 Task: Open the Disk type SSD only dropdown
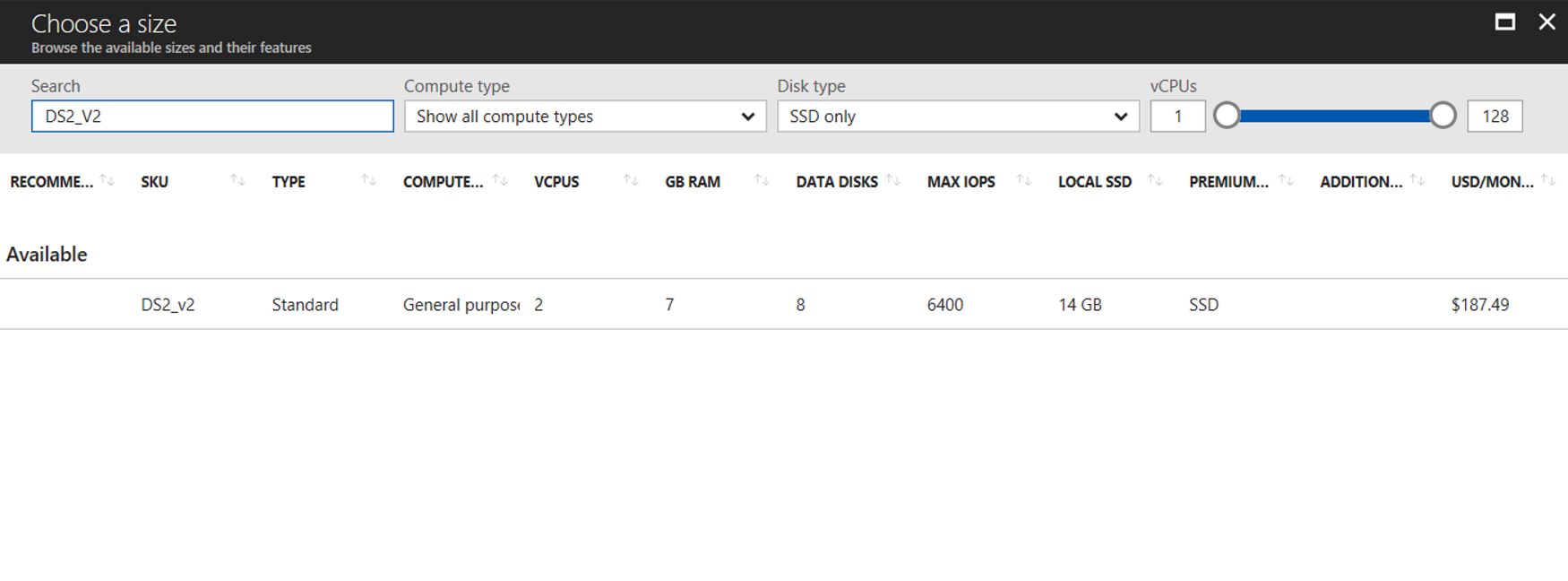point(958,117)
